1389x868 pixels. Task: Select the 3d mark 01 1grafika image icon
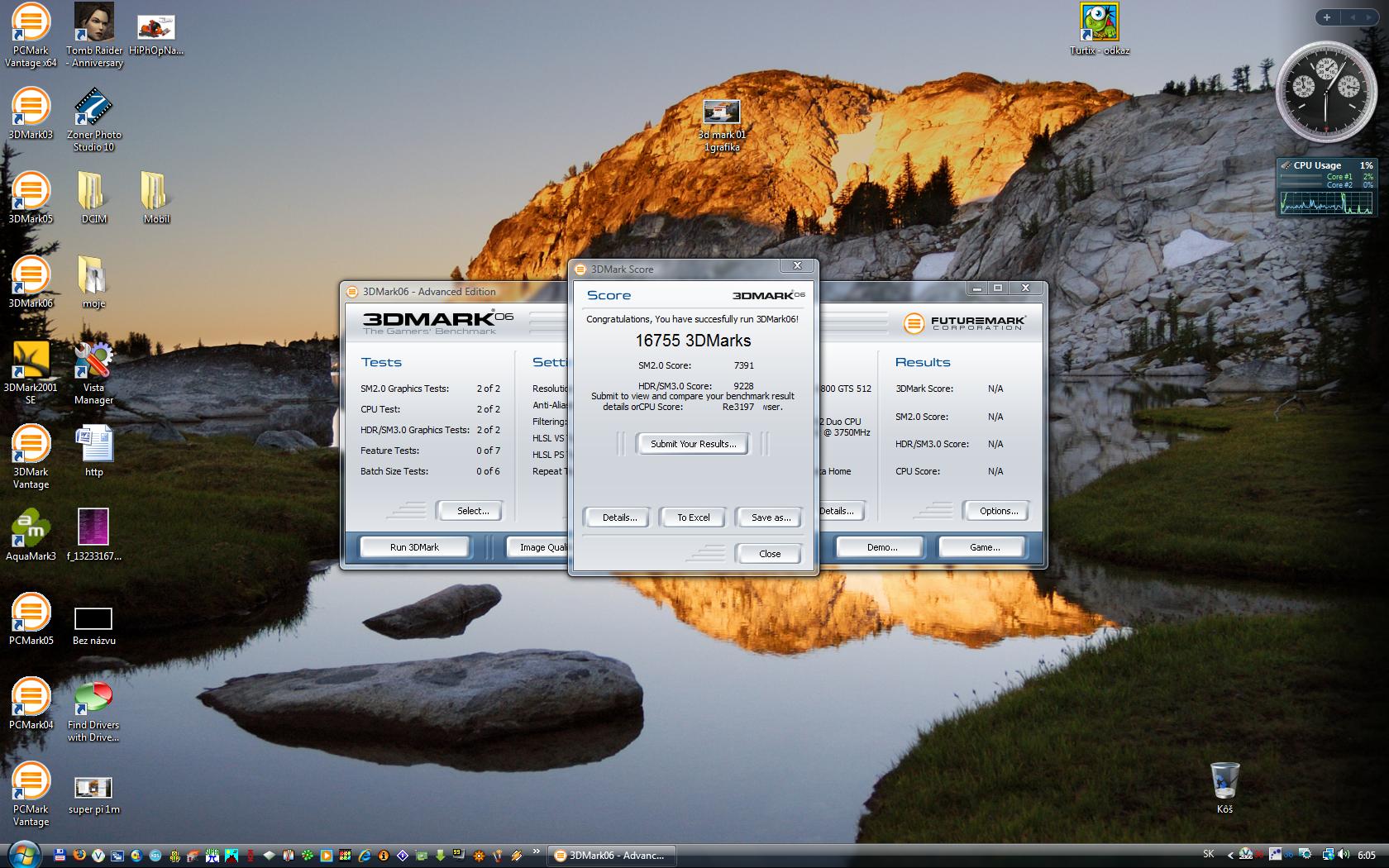722,126
